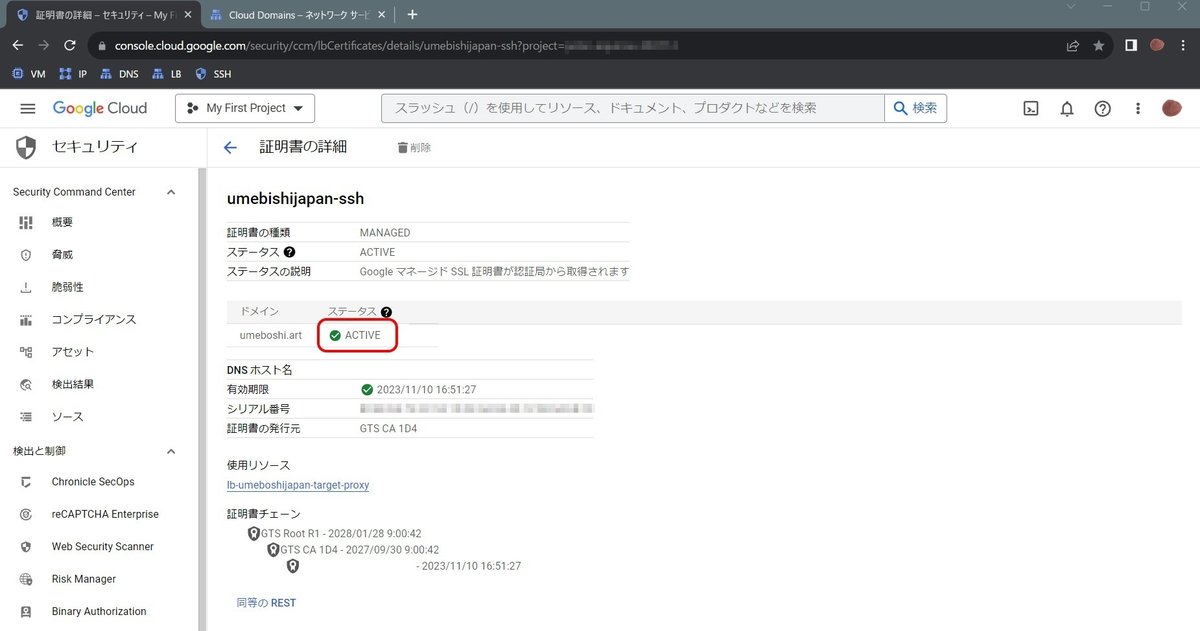The width and height of the screenshot is (1200, 631).
Task: Open the browser tab search chevron
Action: click(1071, 7)
